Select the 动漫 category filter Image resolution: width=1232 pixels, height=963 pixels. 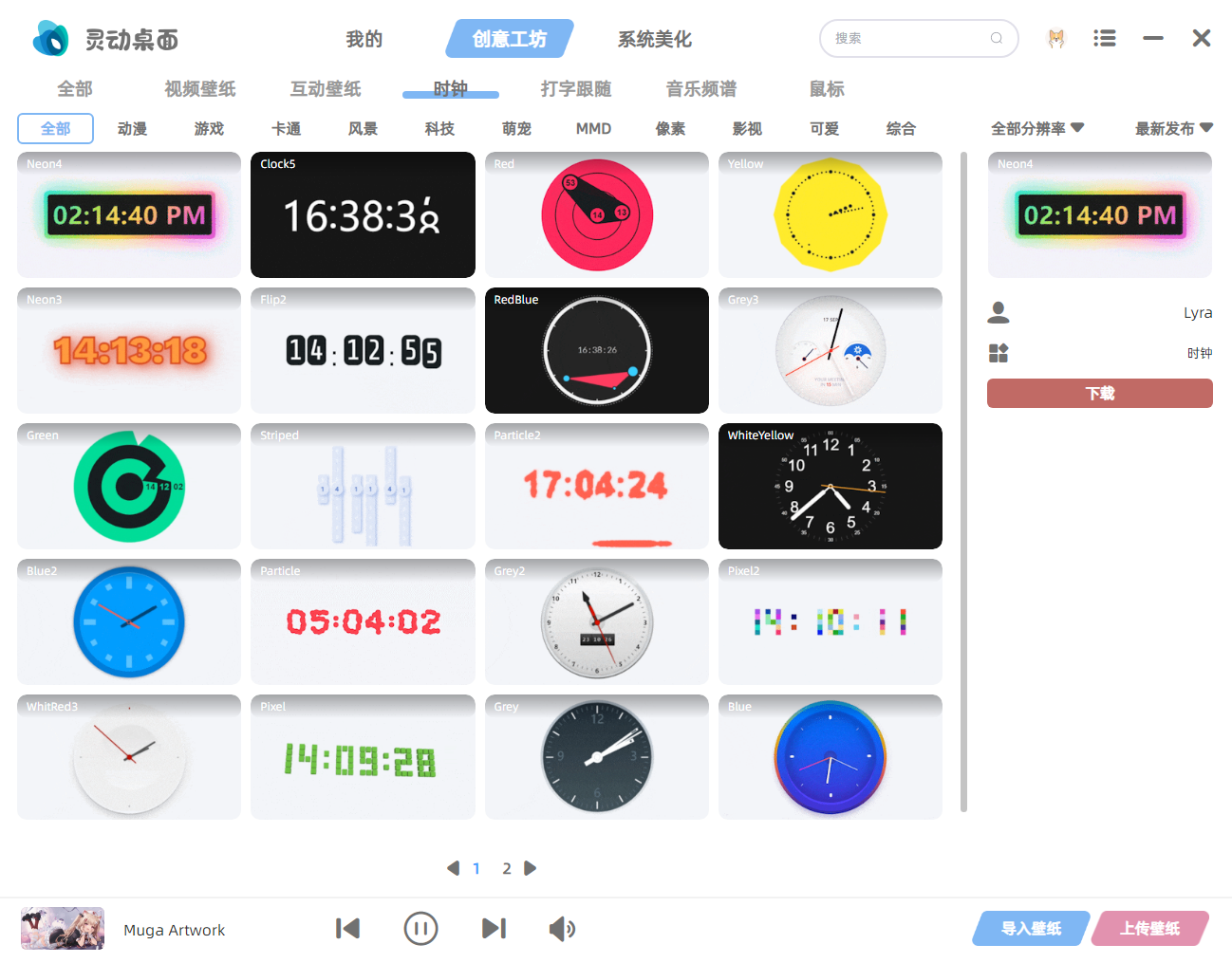pyautogui.click(x=132, y=129)
